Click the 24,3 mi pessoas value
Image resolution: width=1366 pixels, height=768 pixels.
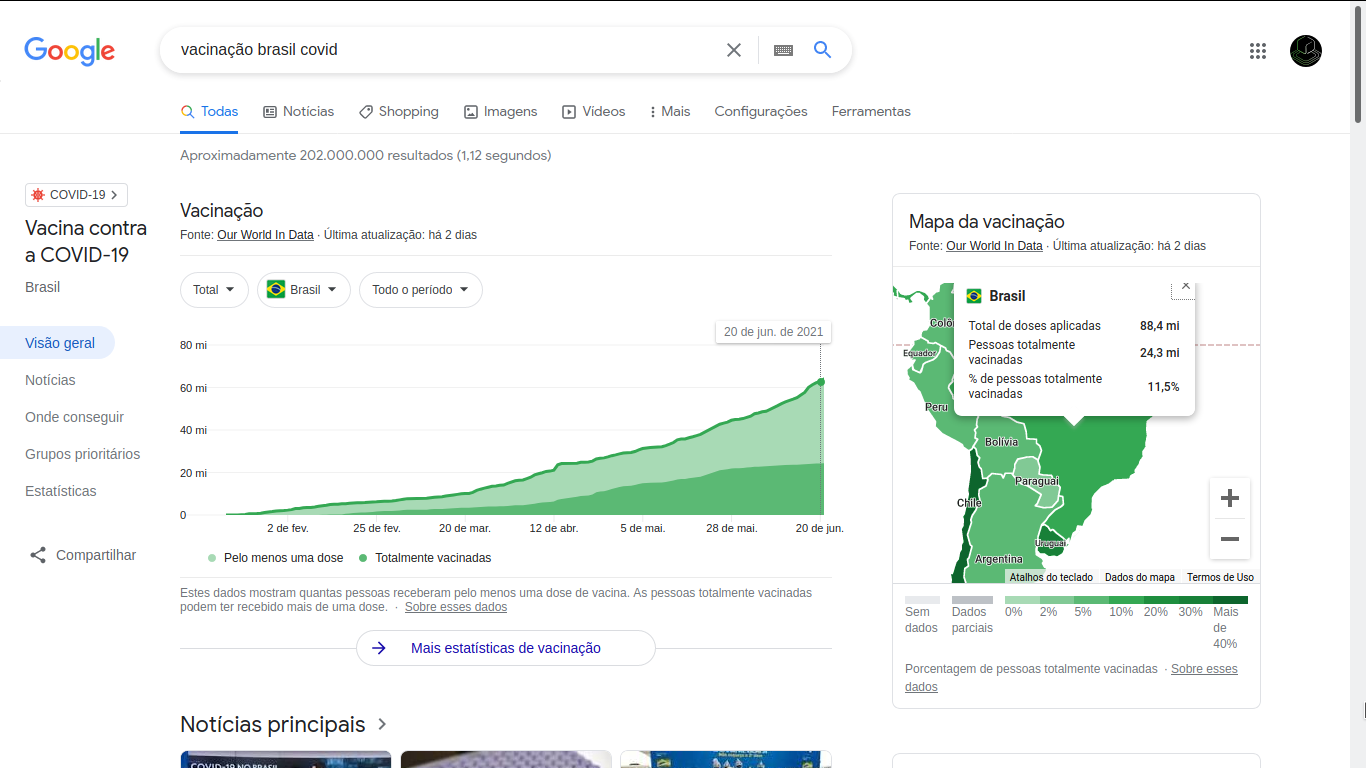[x=1160, y=352]
